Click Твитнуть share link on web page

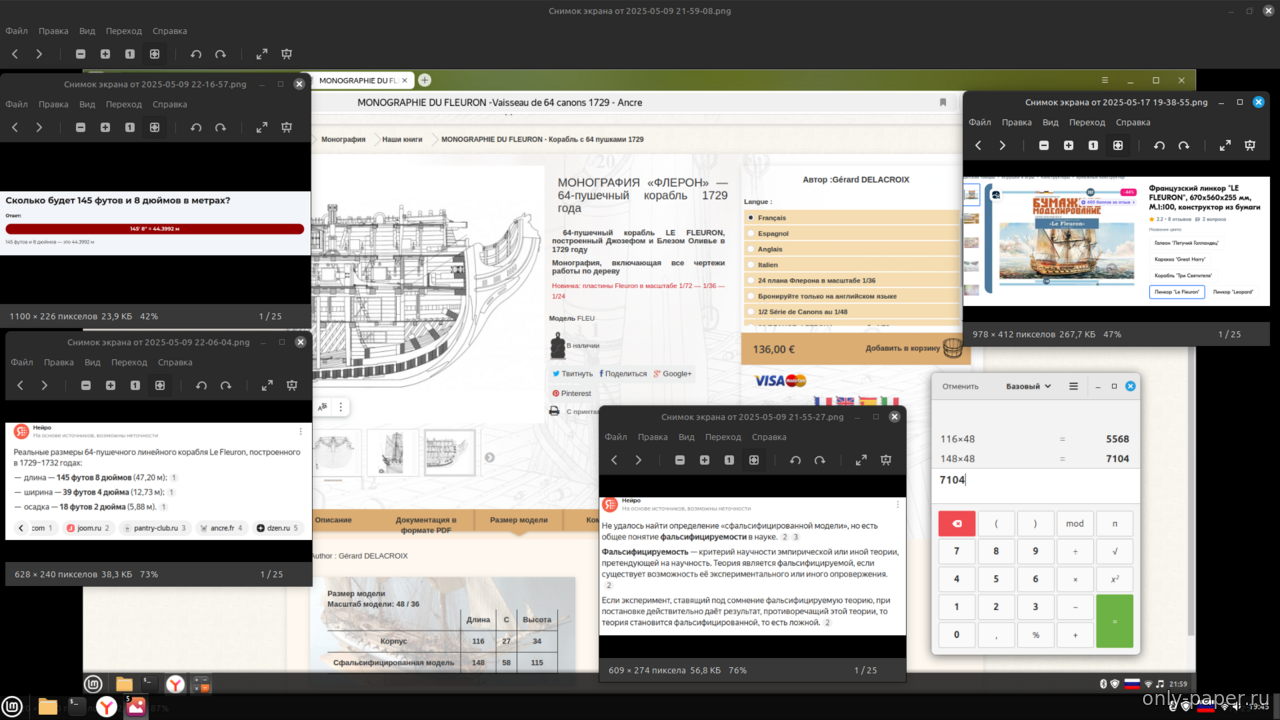click(572, 373)
